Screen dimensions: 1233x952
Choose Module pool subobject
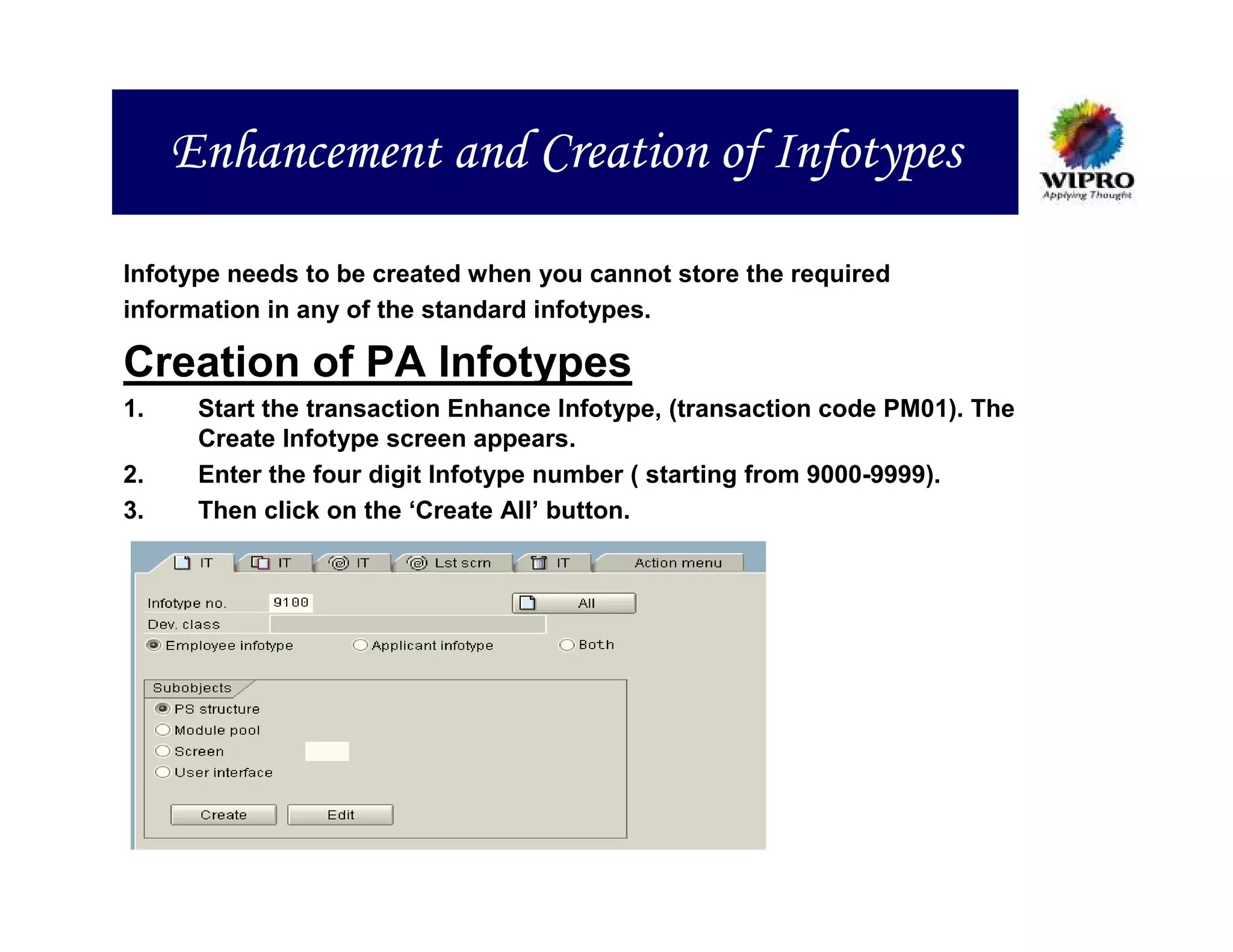pyautogui.click(x=163, y=730)
